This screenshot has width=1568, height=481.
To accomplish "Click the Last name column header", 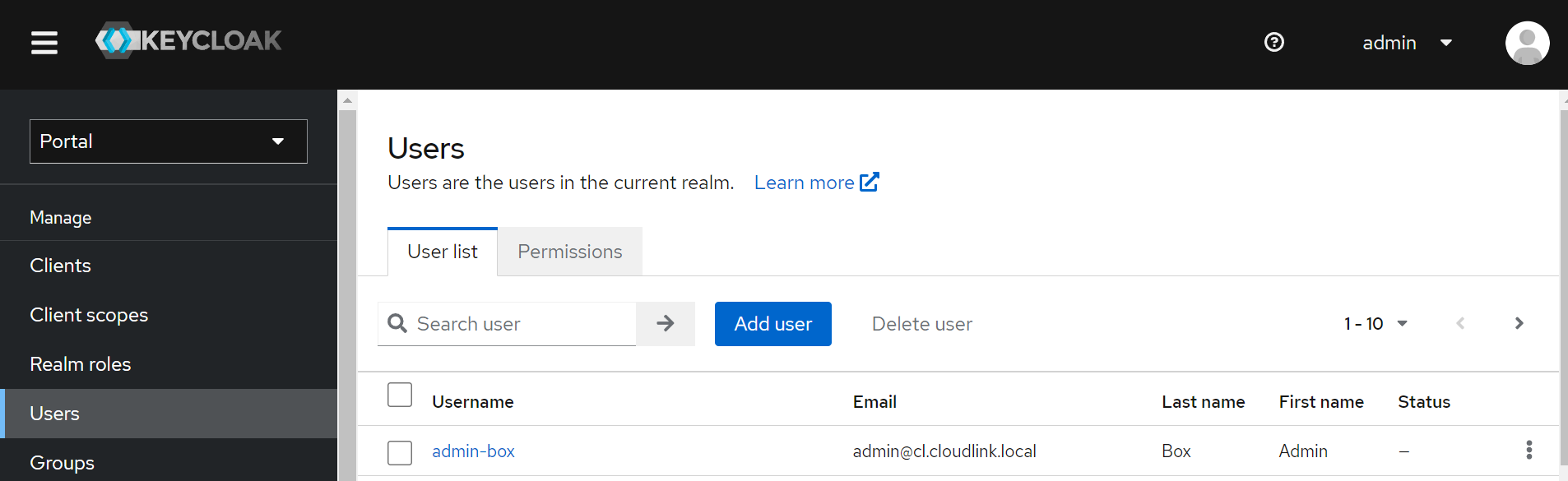I will coord(1204,402).
